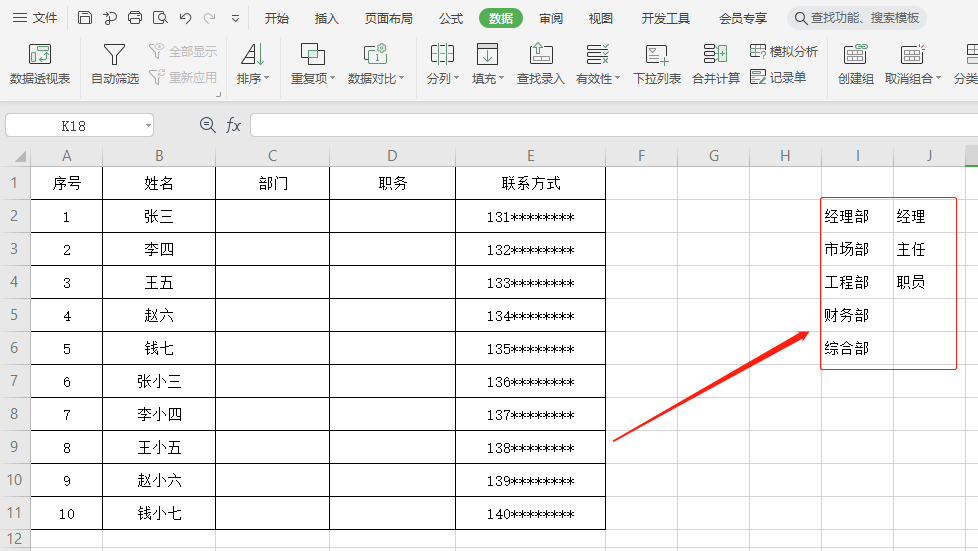Switch to the 插入 tab
The width and height of the screenshot is (978, 551).
point(326,19)
